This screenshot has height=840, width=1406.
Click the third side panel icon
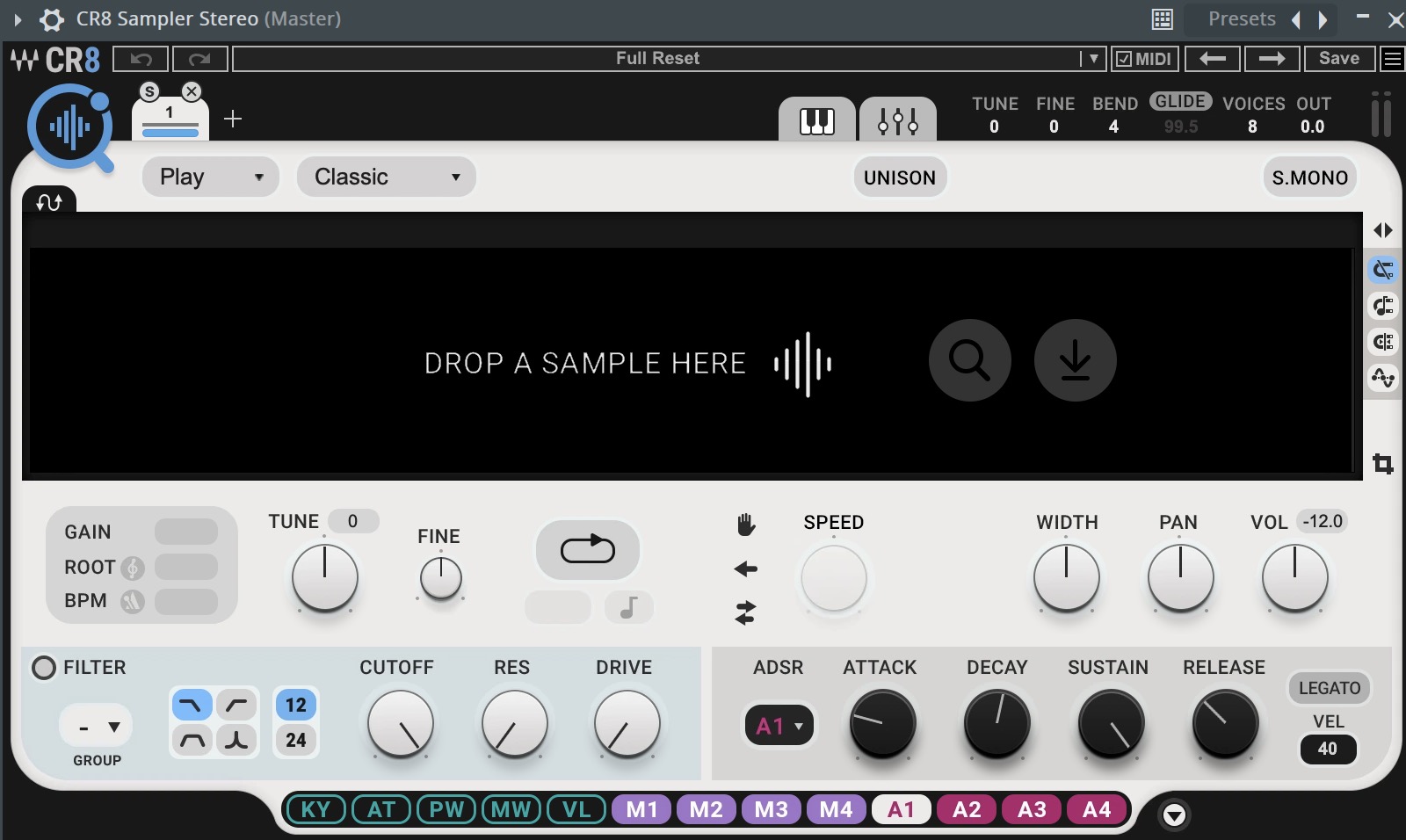click(x=1383, y=342)
